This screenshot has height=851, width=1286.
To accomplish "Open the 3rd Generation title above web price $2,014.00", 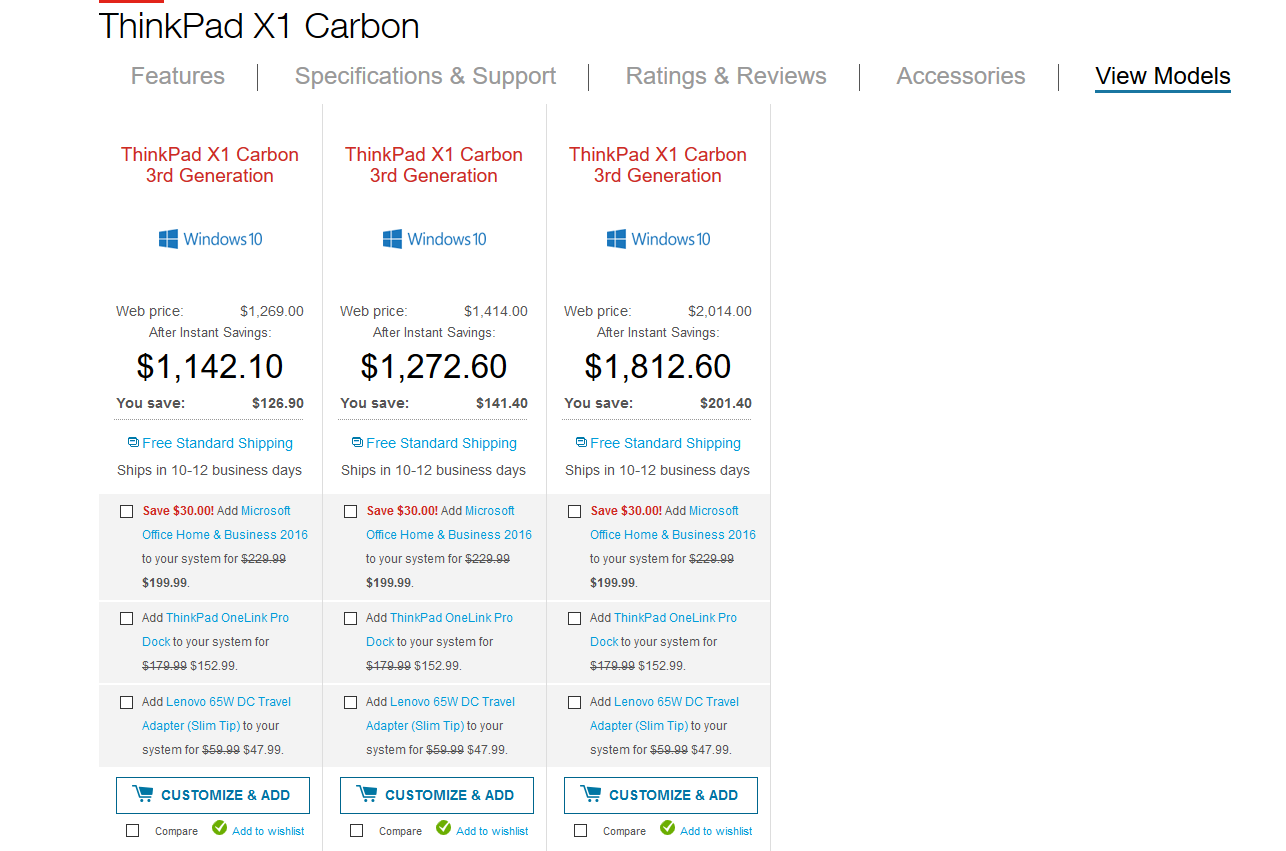I will tap(658, 165).
